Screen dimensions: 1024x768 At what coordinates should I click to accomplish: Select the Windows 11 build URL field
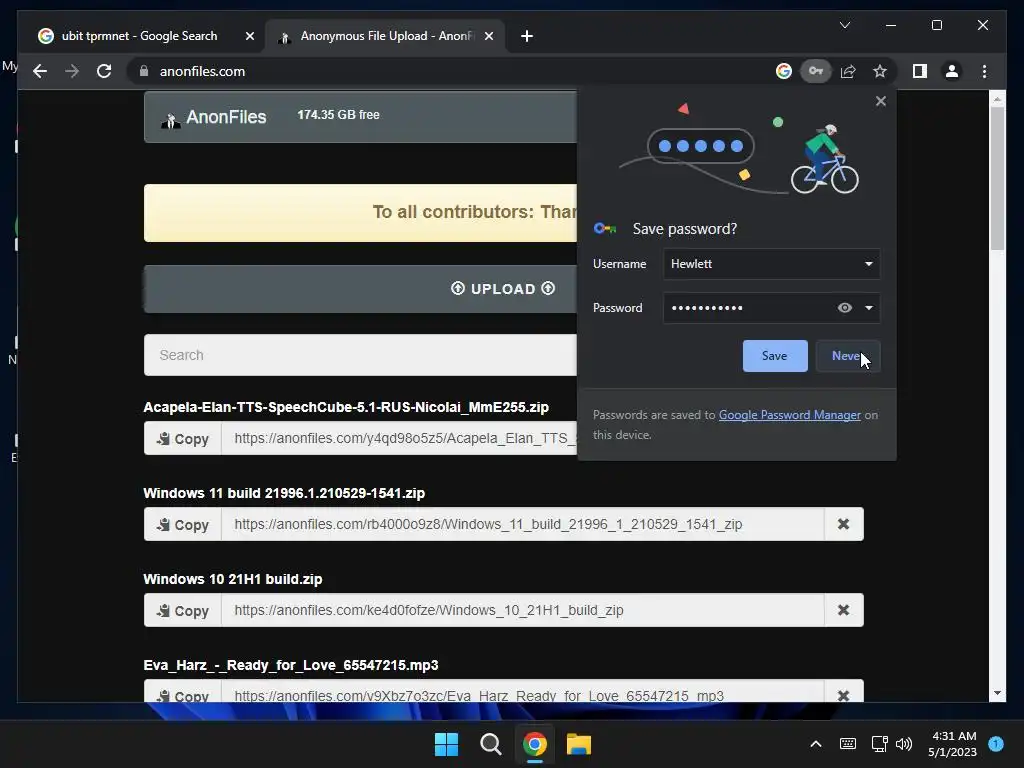pos(522,524)
